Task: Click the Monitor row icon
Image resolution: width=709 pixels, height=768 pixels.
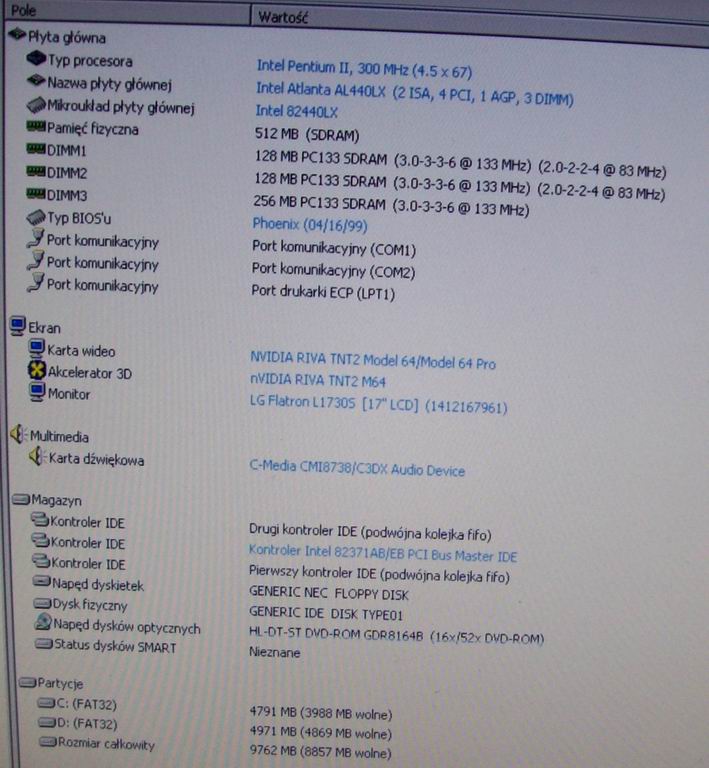Action: pyautogui.click(x=37, y=392)
